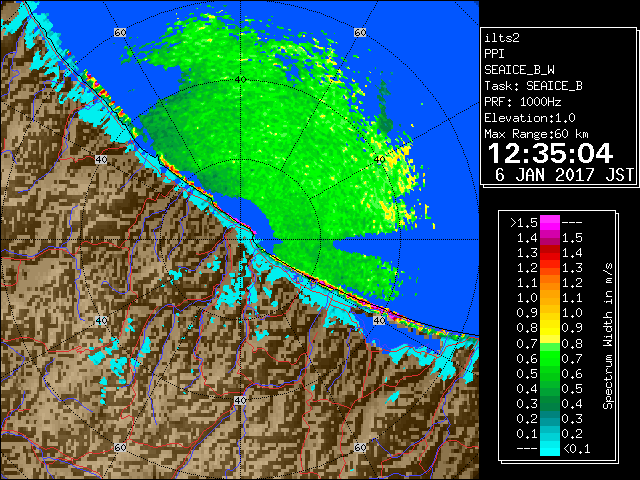Image resolution: width=640 pixels, height=480 pixels.
Task: Click the '<0.1' legend label
Action: point(576,449)
